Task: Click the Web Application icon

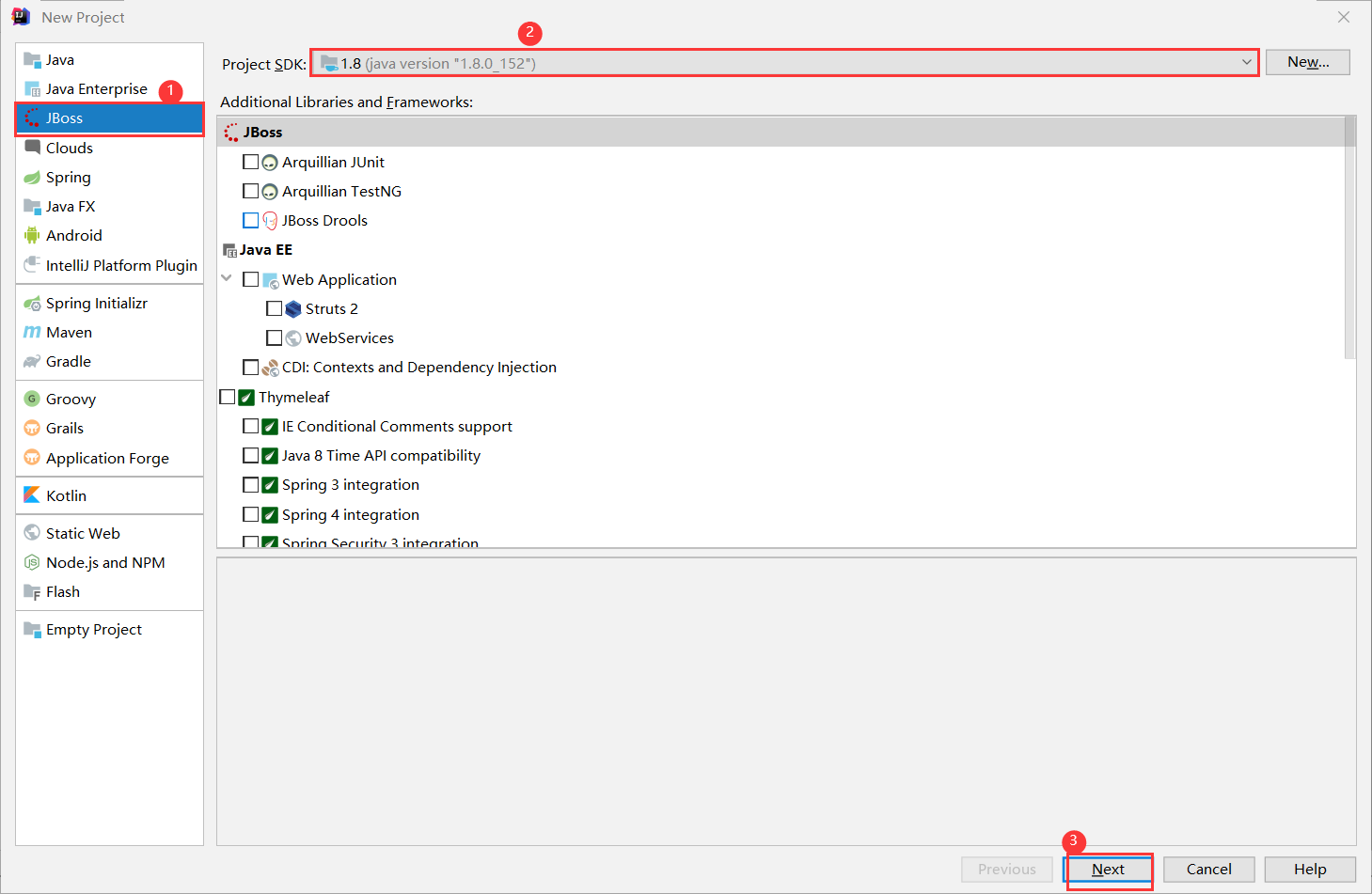Action: pos(271,280)
